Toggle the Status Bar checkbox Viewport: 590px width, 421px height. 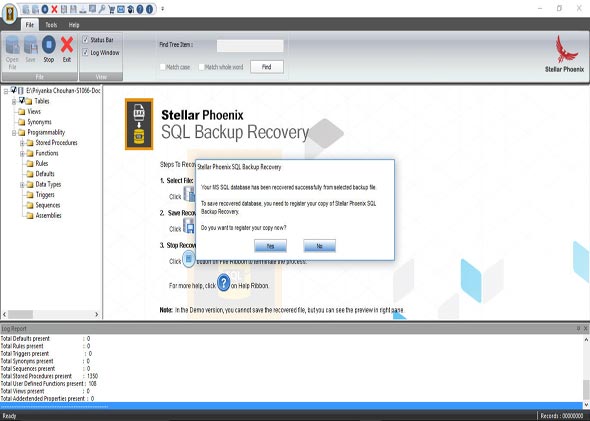85,40
